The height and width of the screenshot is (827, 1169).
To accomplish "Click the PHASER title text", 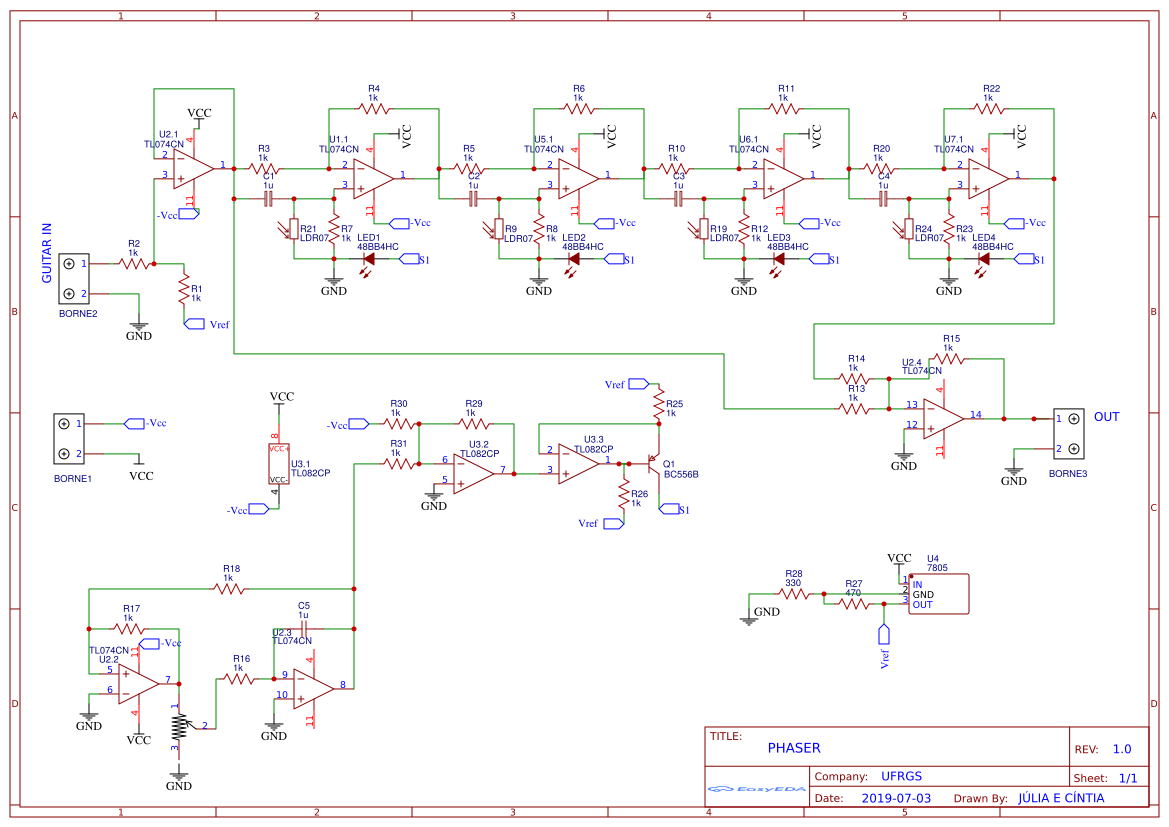I will (x=794, y=747).
